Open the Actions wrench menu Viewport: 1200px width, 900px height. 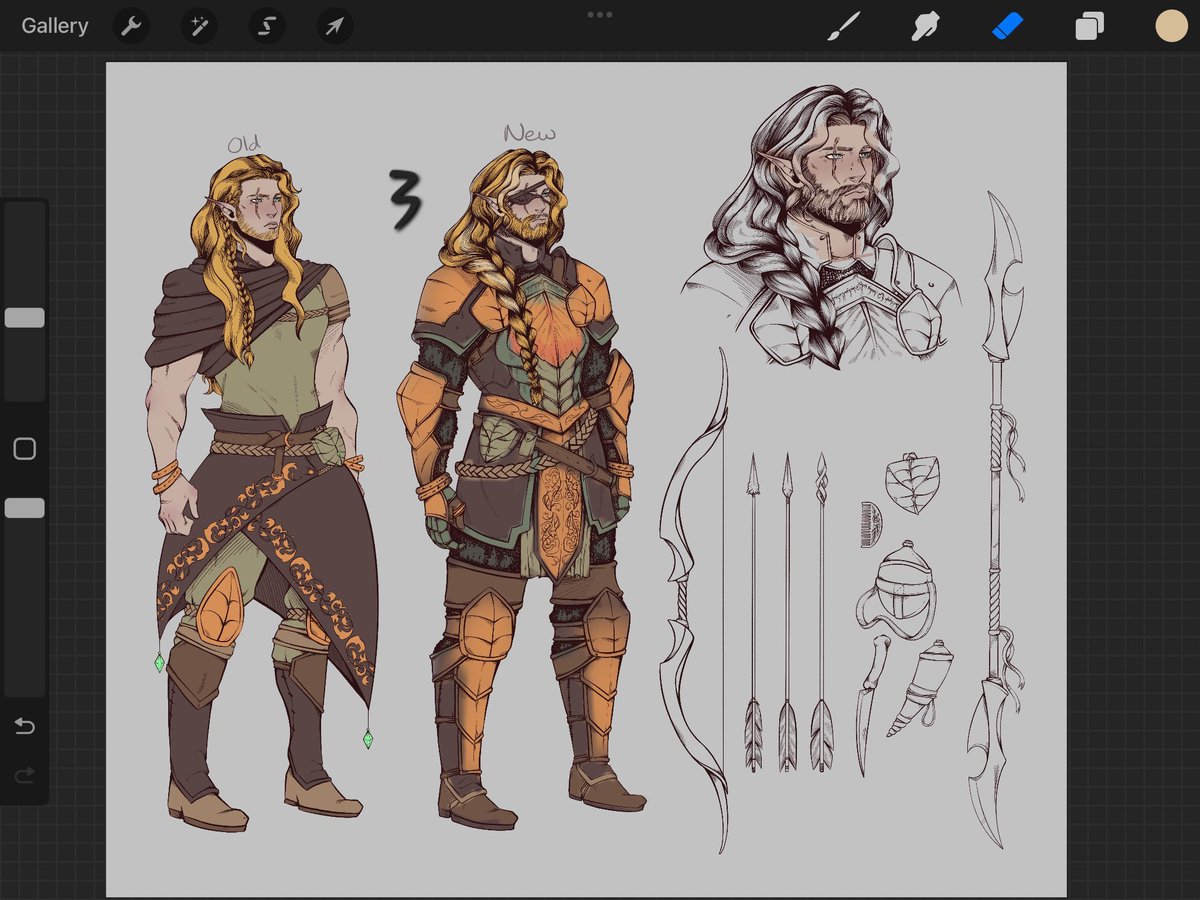click(131, 26)
